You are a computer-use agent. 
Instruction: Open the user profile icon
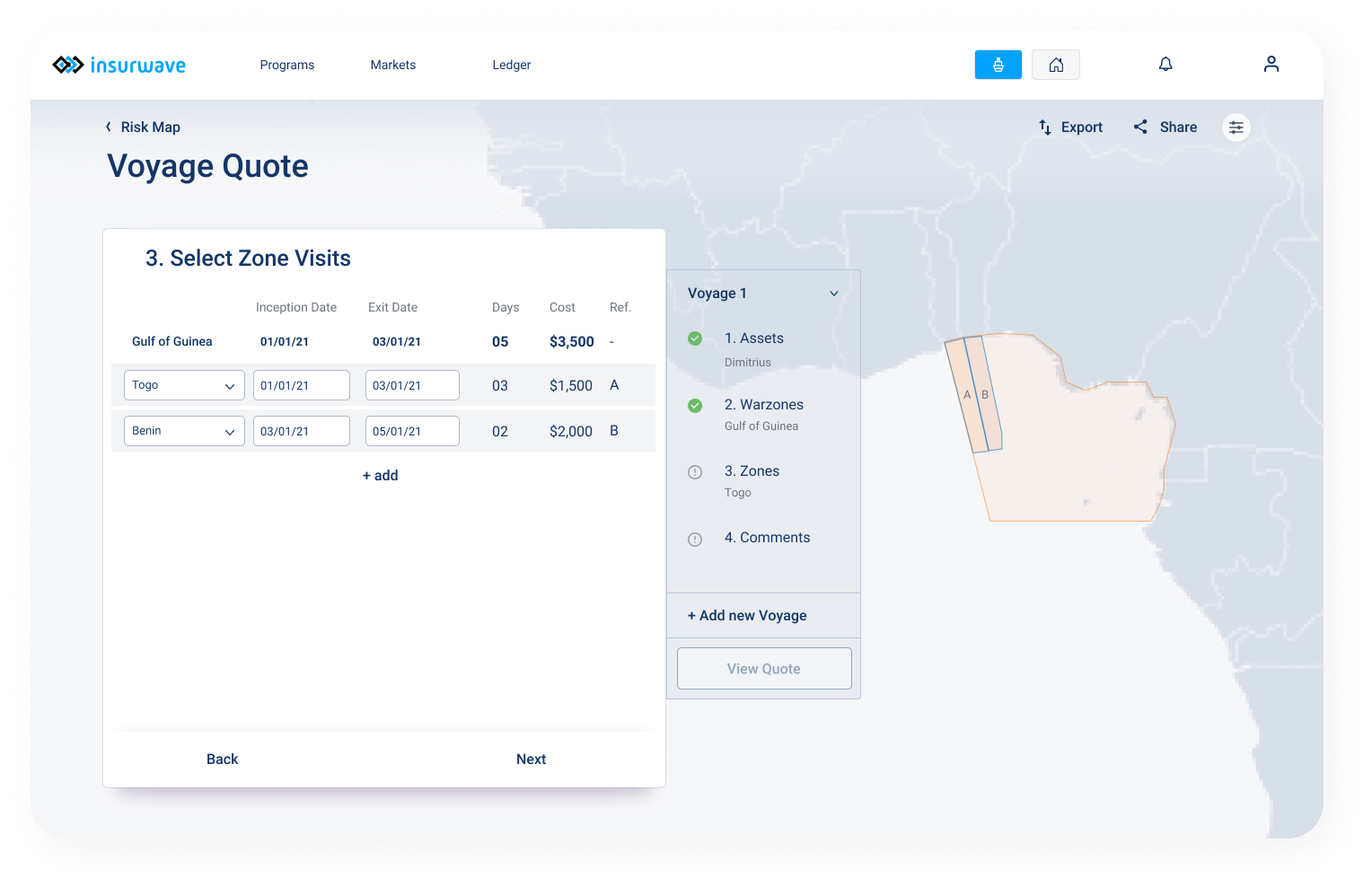point(1271,64)
